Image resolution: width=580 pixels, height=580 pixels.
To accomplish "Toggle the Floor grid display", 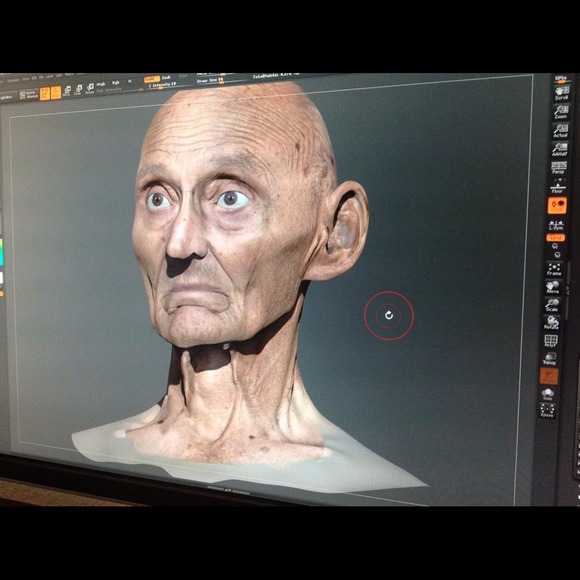I will [557, 189].
